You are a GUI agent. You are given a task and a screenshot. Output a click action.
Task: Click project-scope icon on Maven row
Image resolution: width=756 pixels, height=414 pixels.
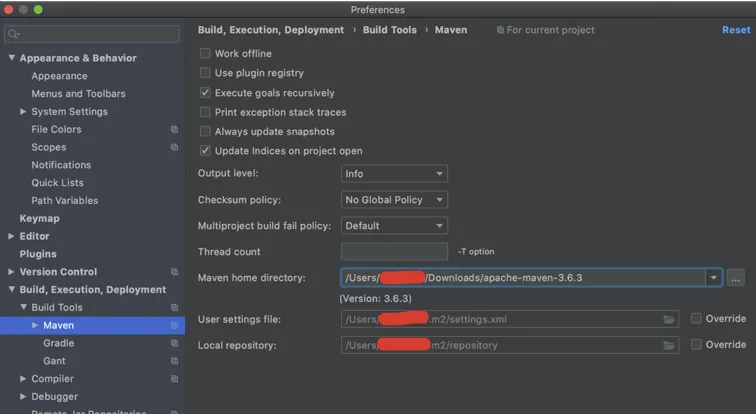tap(174, 326)
